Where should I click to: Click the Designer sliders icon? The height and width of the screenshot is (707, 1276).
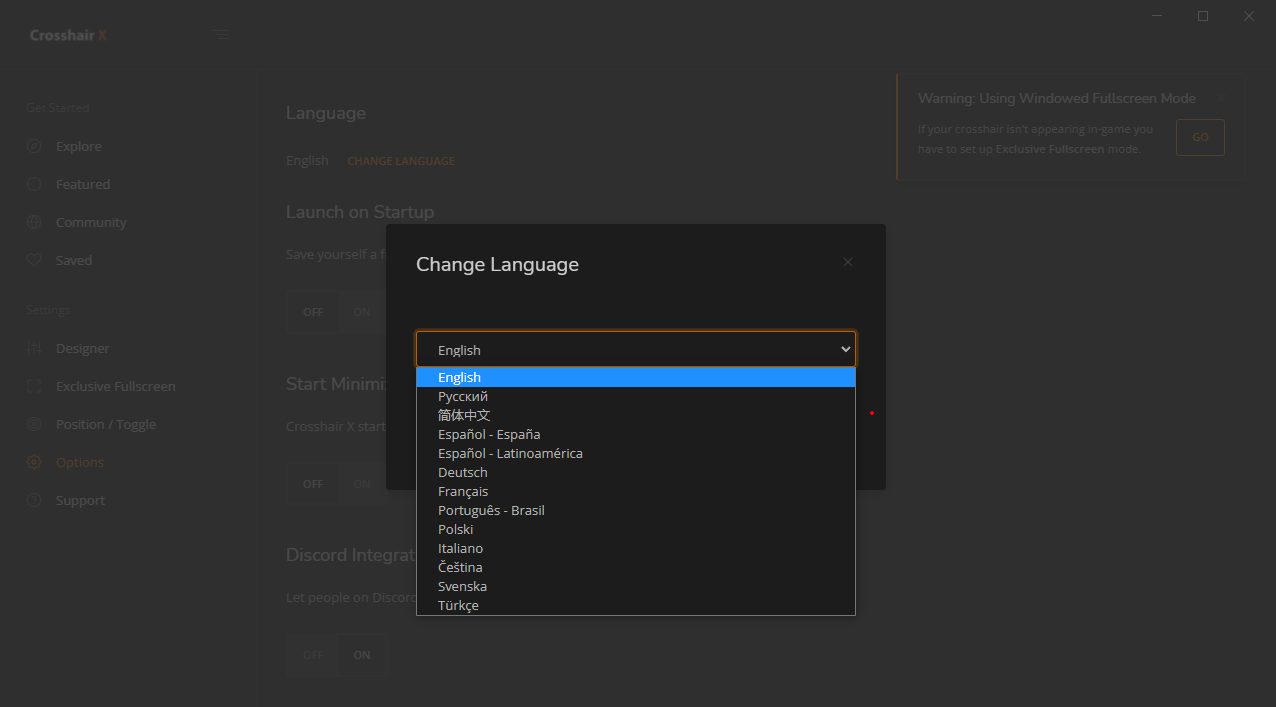pyautogui.click(x=34, y=348)
